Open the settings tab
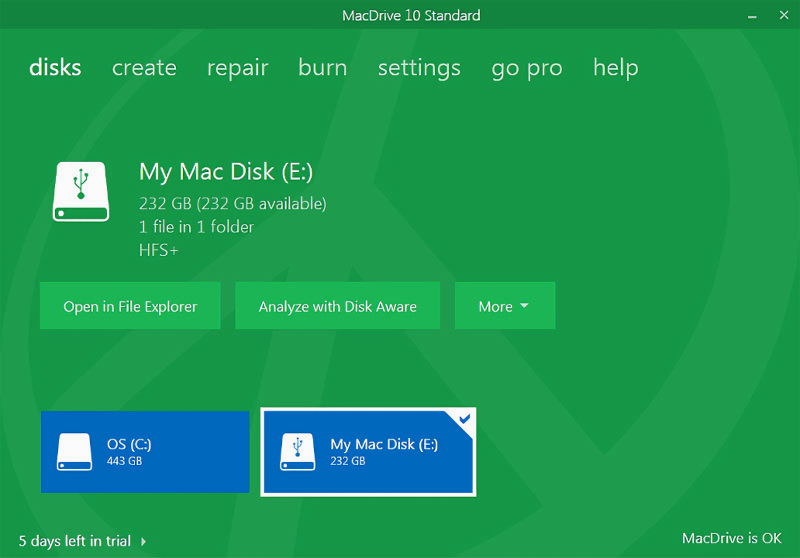This screenshot has height=558, width=800. pyautogui.click(x=419, y=69)
